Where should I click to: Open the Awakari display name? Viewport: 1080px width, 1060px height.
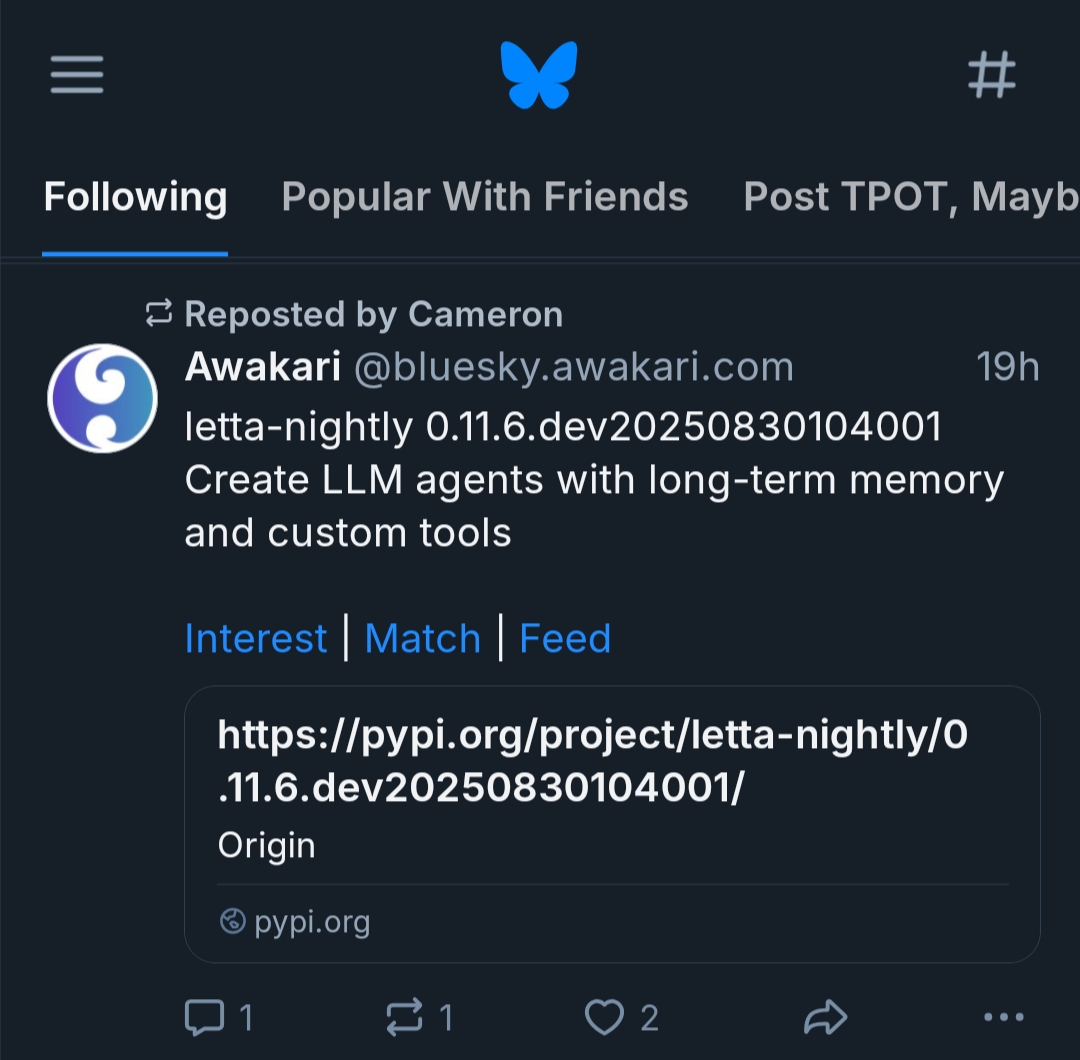[263, 367]
